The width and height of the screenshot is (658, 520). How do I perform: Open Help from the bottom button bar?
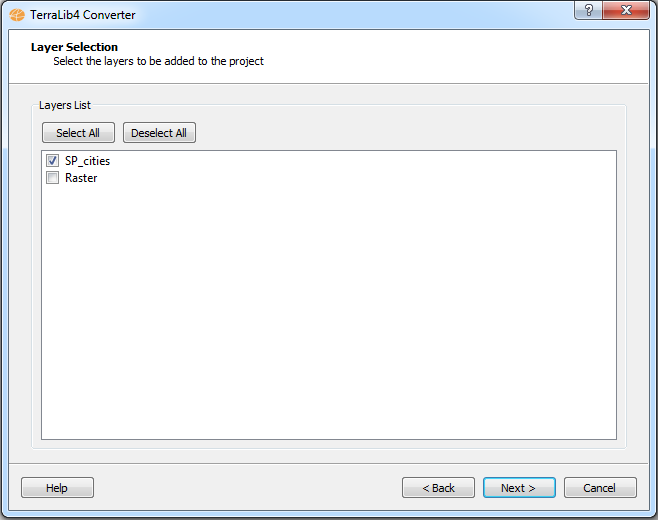coord(57,488)
